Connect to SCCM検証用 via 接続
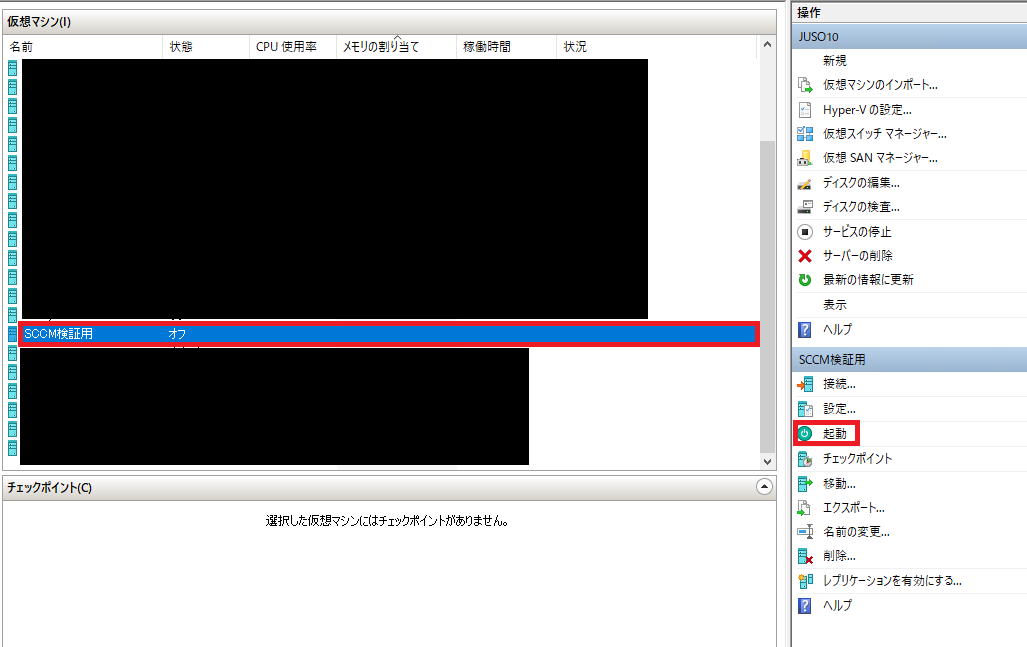Image resolution: width=1027 pixels, height=647 pixels. point(840,383)
